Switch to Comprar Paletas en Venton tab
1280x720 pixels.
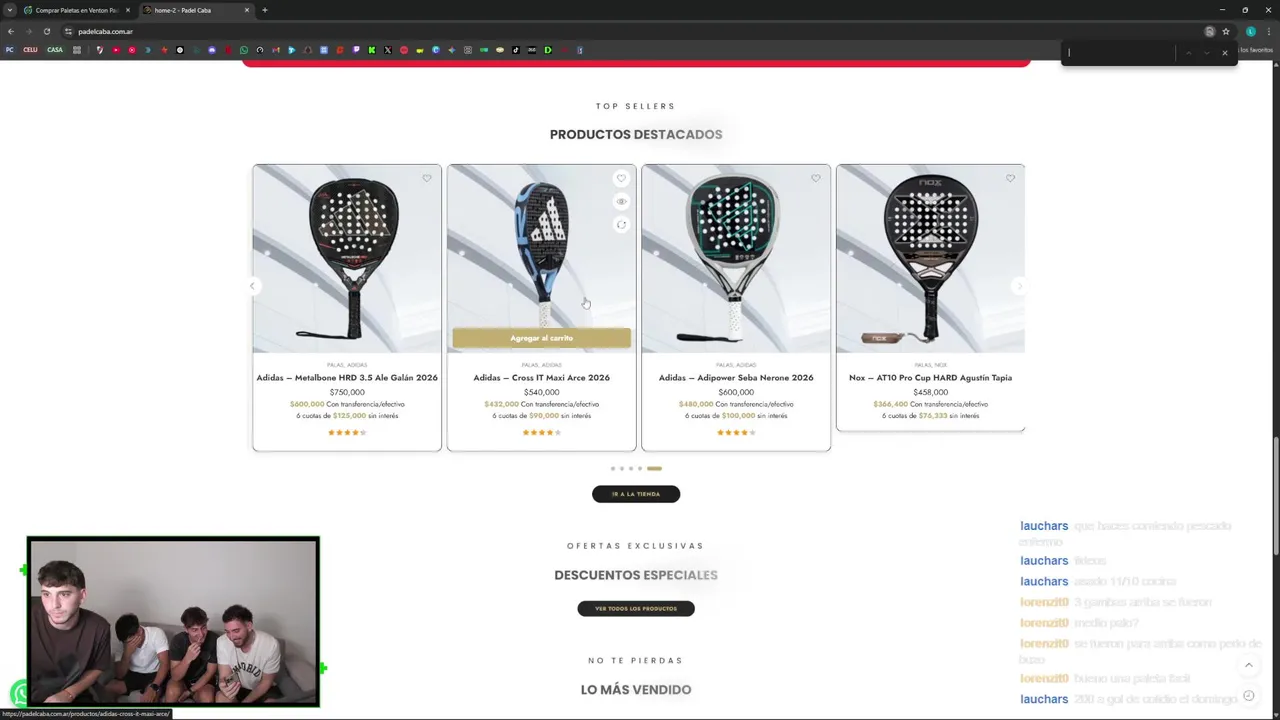coord(76,10)
